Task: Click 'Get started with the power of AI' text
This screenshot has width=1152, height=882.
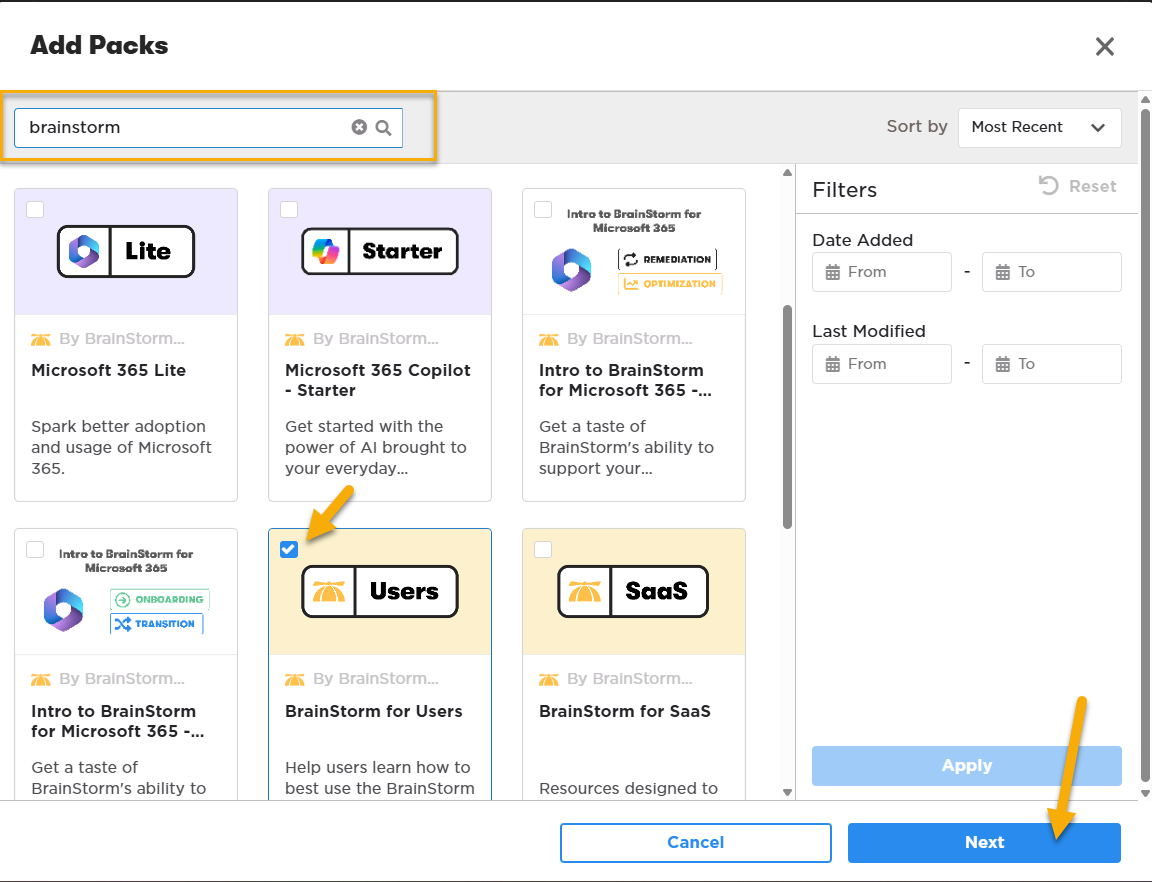Action: point(375,448)
